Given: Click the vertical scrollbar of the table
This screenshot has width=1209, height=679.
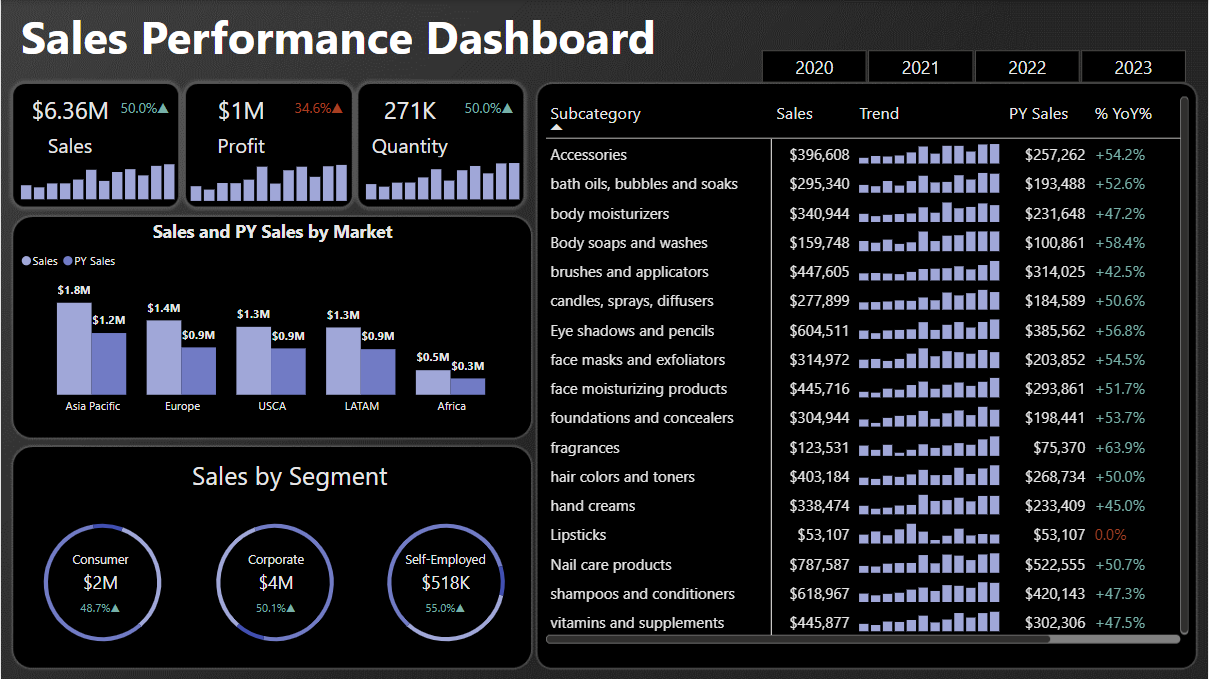Looking at the screenshot, I should (1184, 364).
